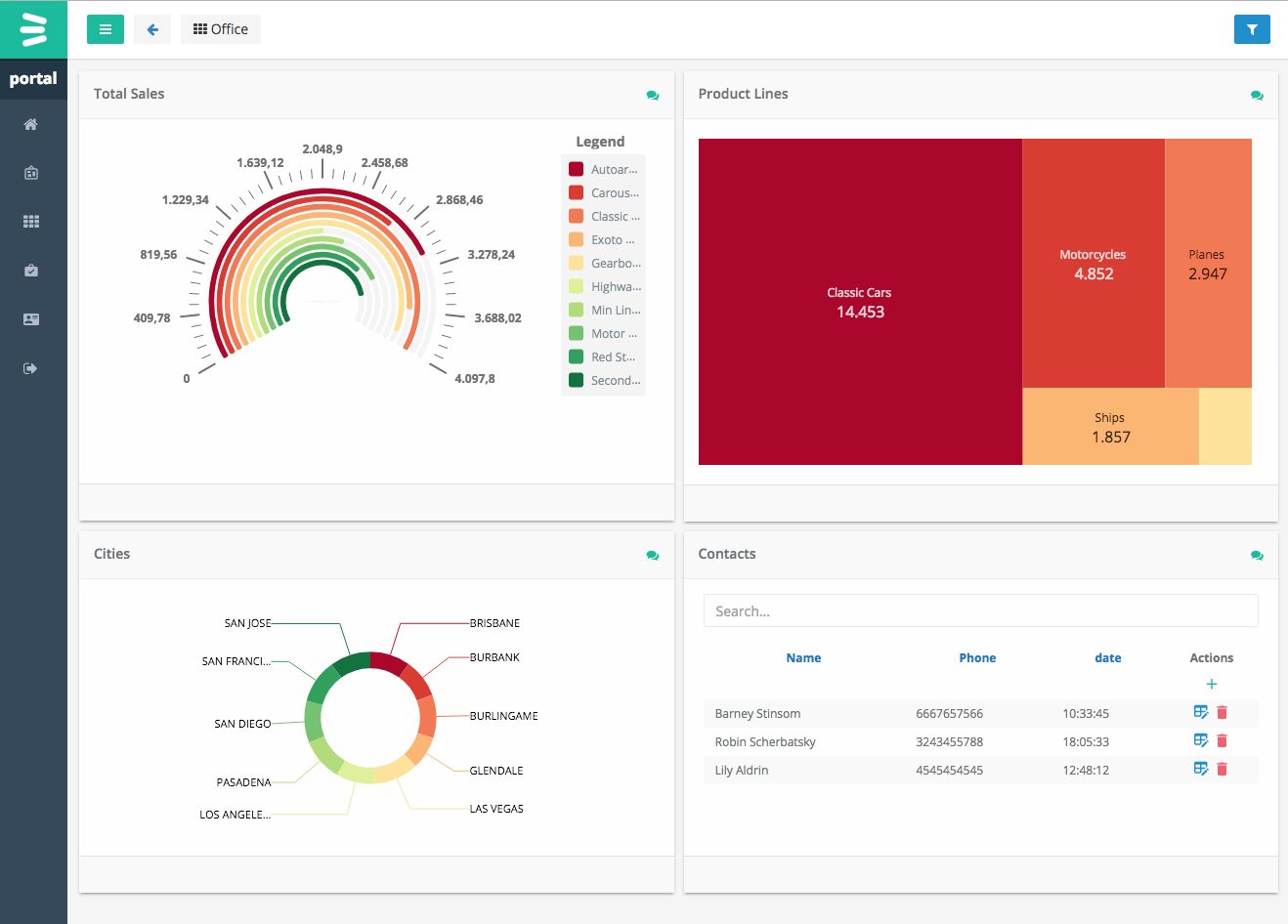The width and height of the screenshot is (1288, 924).
Task: Open the tasks briefcase icon in the sidebar
Action: pos(32,271)
